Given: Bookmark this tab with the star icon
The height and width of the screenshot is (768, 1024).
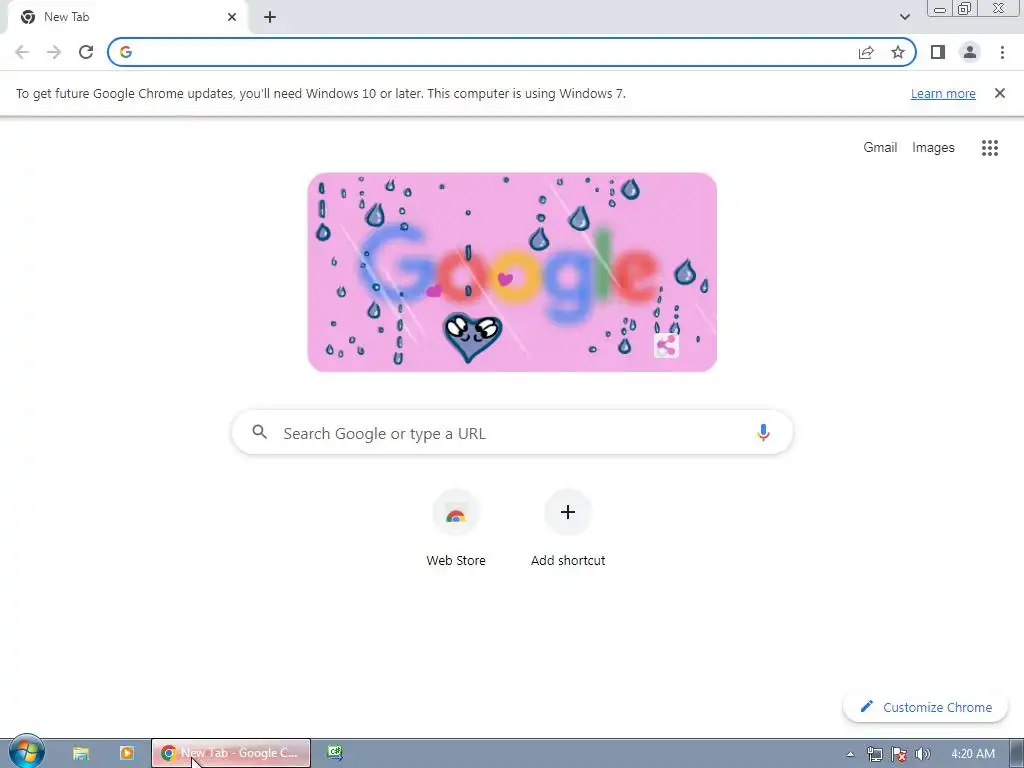Looking at the screenshot, I should (898, 52).
